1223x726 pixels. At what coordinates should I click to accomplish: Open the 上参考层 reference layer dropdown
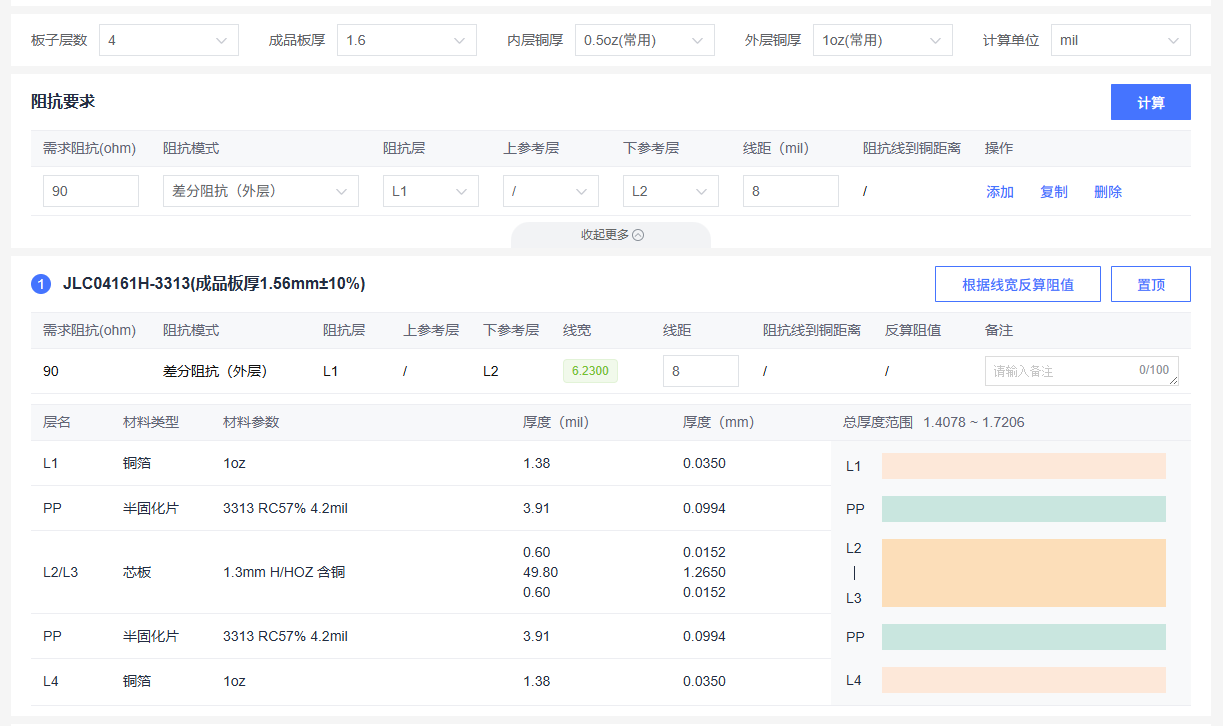pos(550,191)
